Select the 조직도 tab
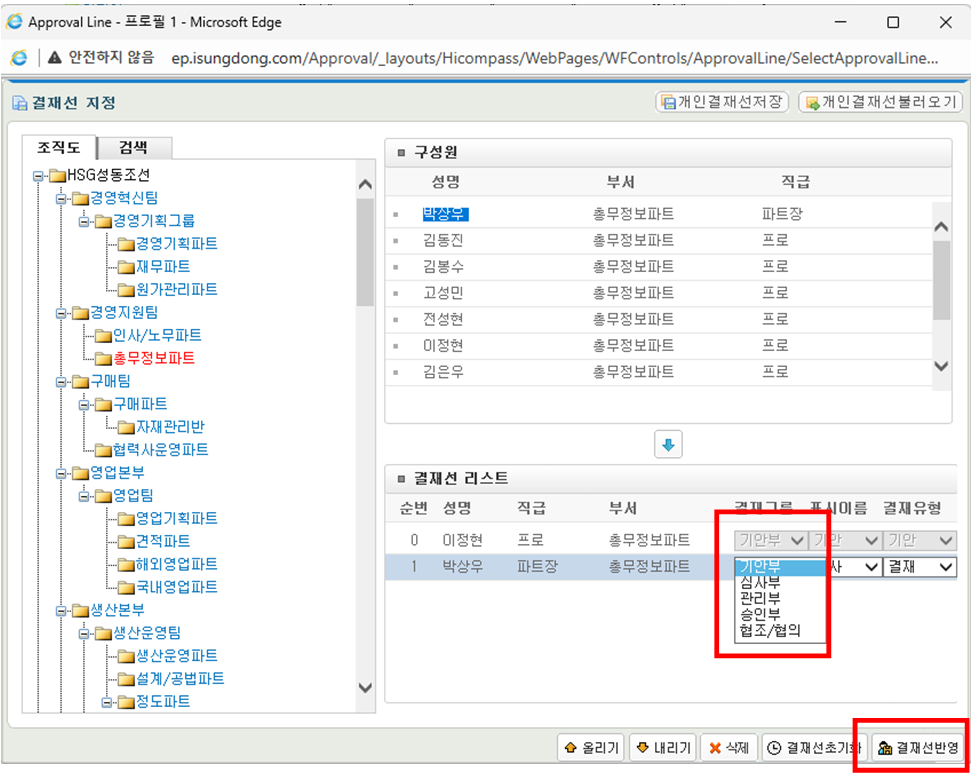Viewport: 974px width, 775px height. click(x=58, y=148)
